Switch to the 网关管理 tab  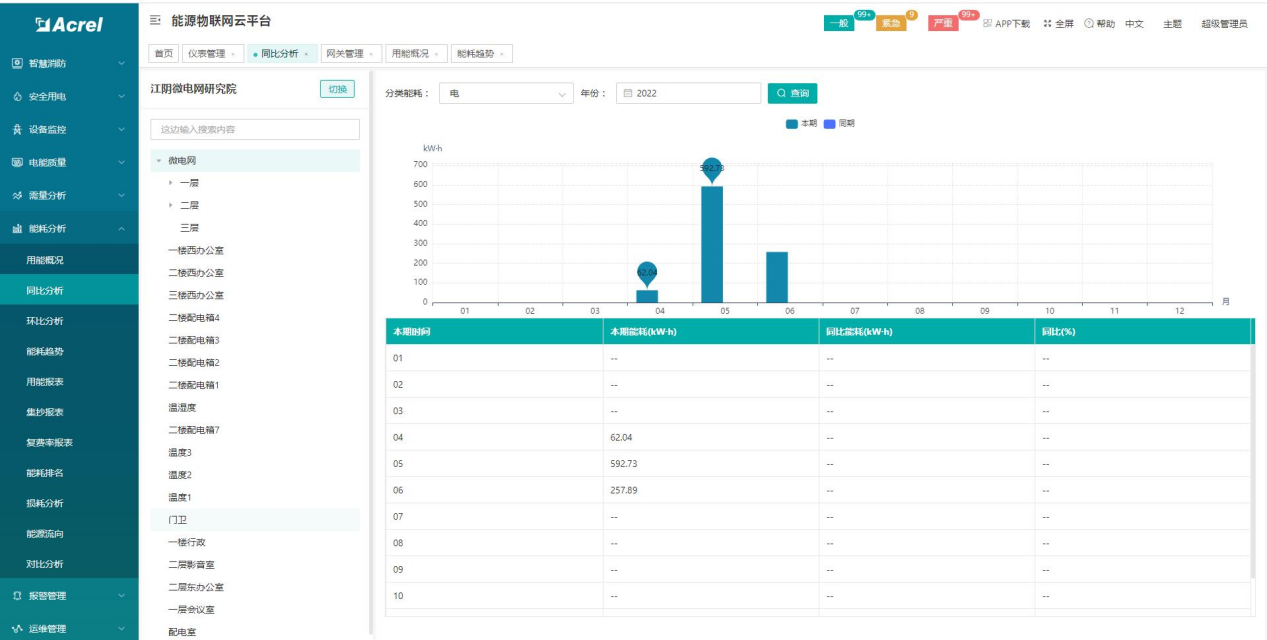tap(343, 54)
